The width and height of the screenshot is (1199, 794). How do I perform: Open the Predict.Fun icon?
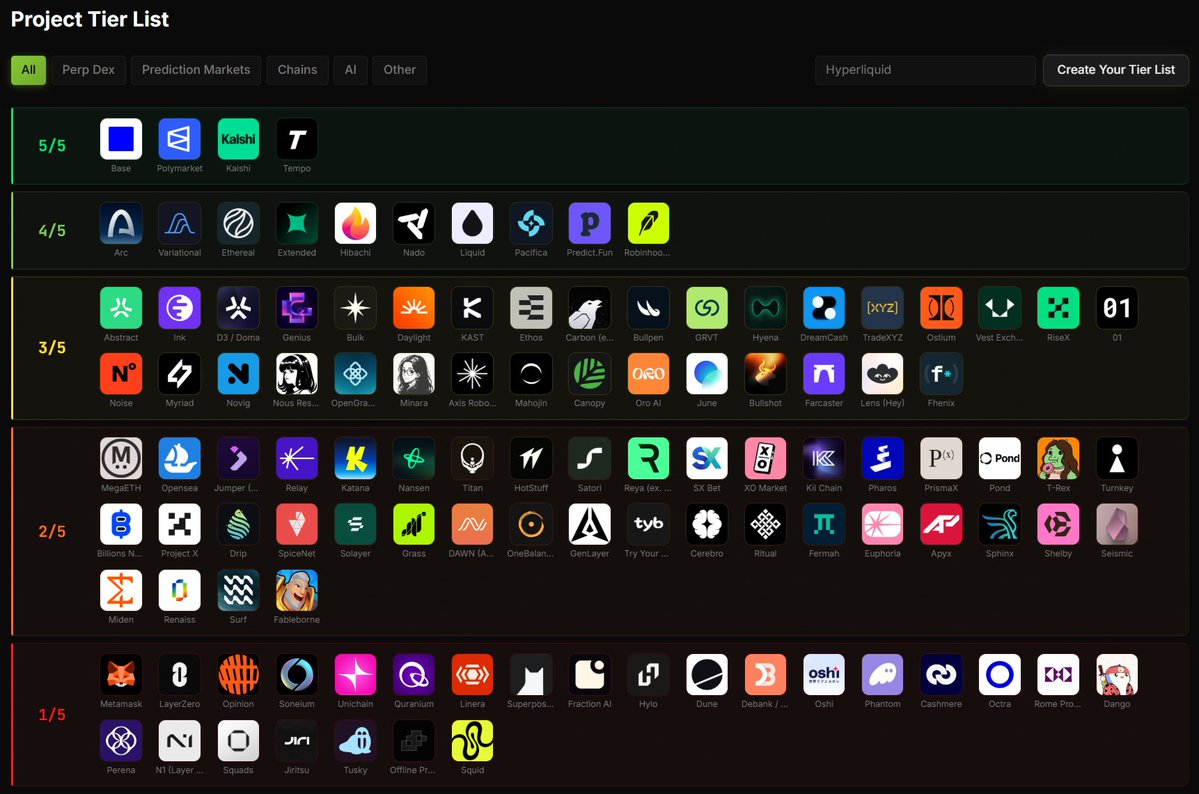(590, 223)
